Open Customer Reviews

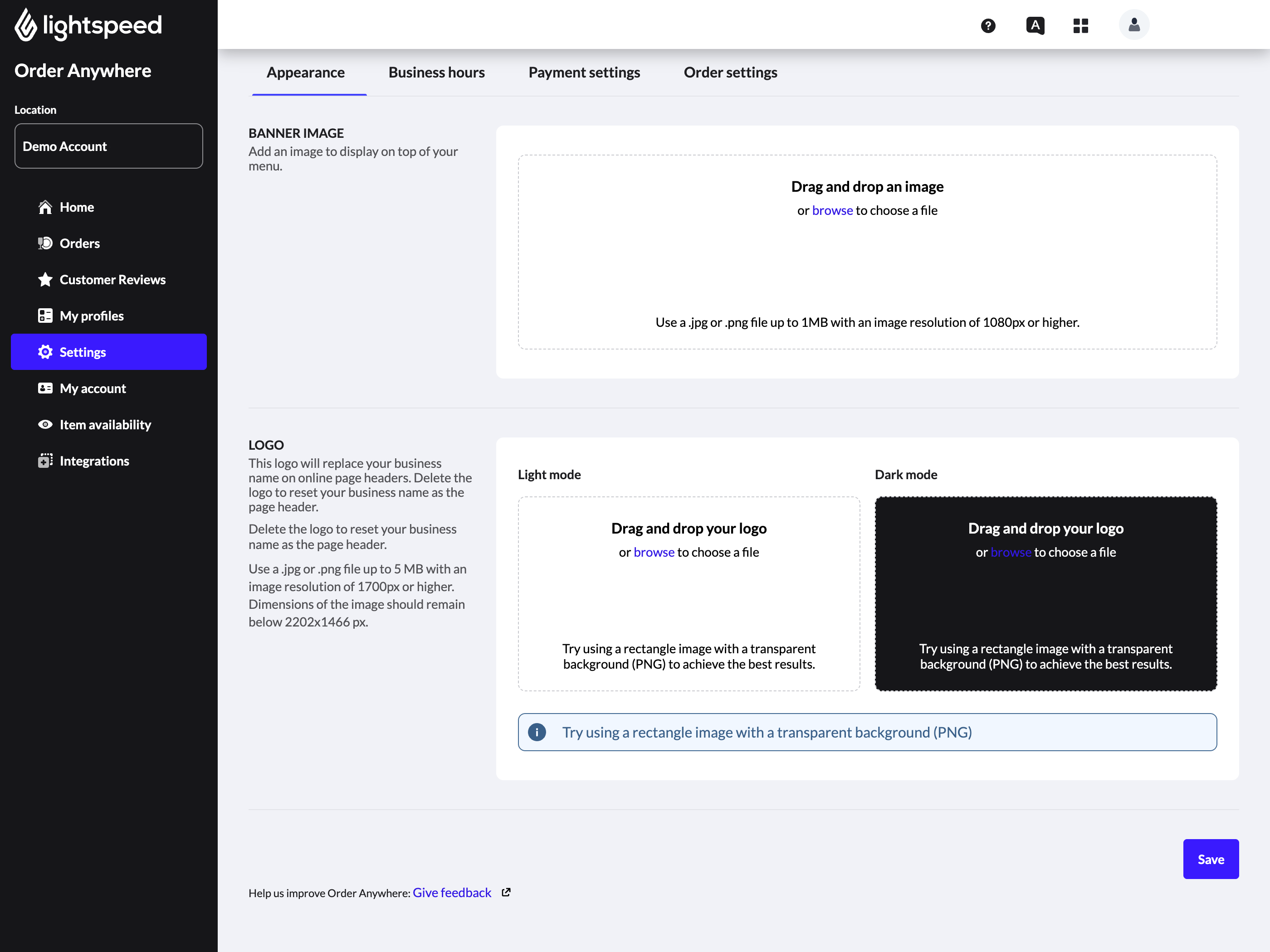pos(112,279)
